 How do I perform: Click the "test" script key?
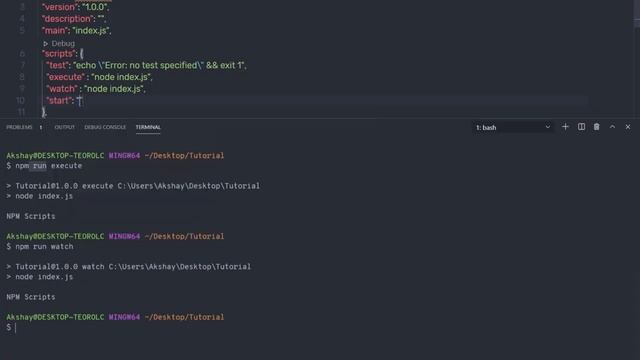[57, 65]
